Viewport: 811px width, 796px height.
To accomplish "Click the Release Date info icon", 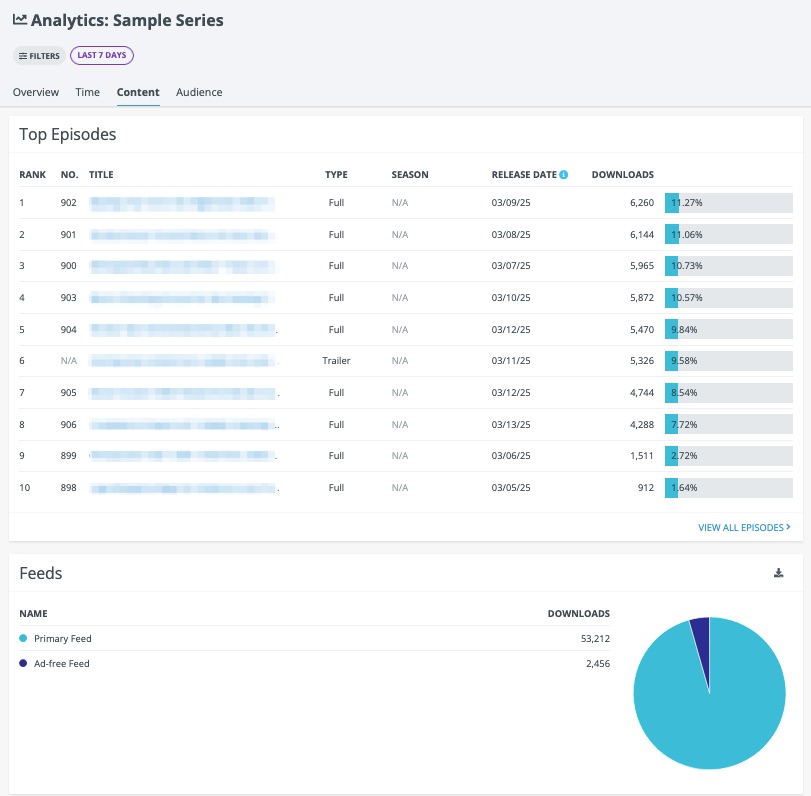I will pyautogui.click(x=564, y=175).
